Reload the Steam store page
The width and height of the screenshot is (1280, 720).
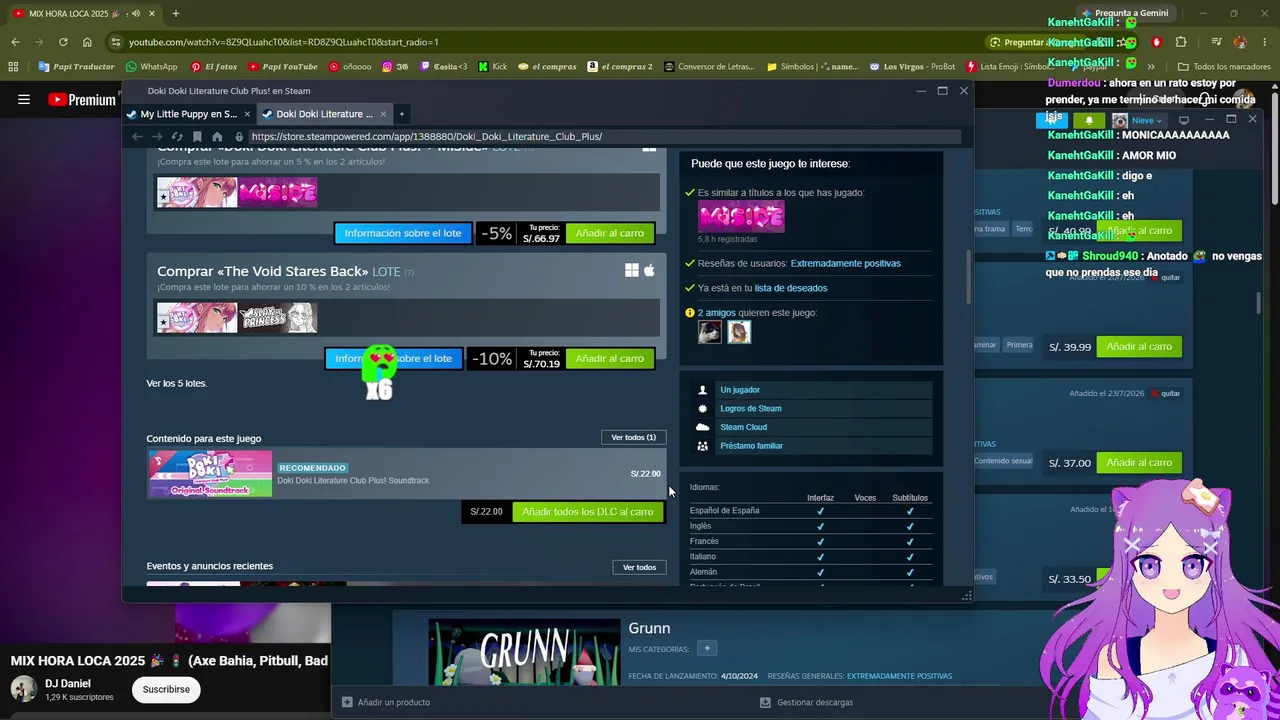tap(177, 136)
